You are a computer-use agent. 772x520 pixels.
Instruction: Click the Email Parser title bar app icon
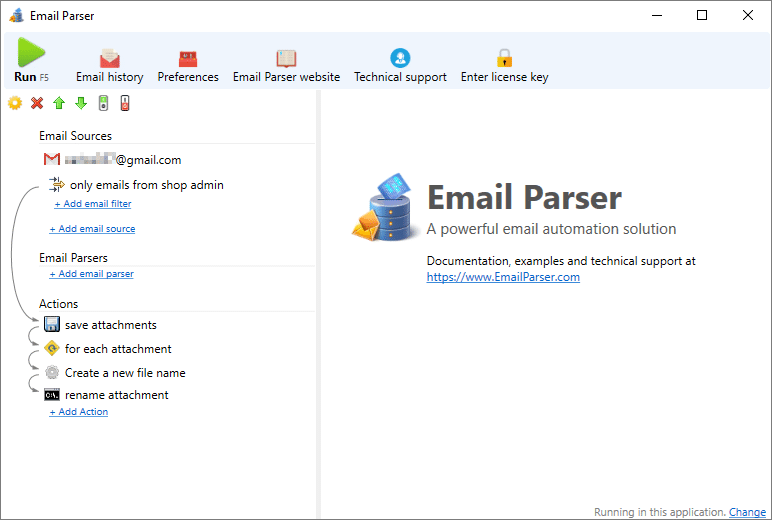pyautogui.click(x=16, y=15)
